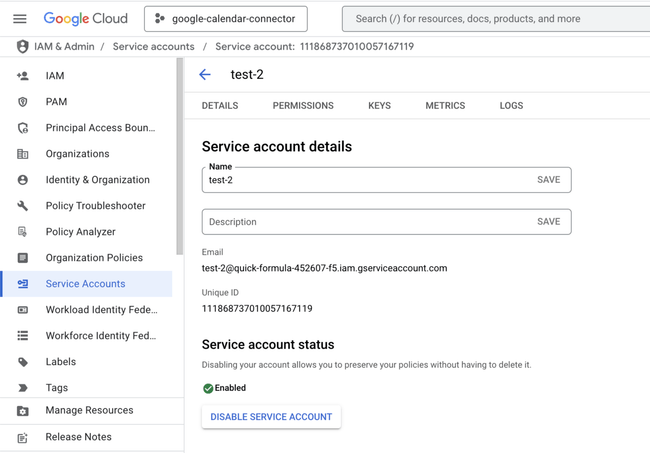This screenshot has height=453, width=650.
Task: Click the IAM person-add icon in sidebar
Action: point(23,76)
